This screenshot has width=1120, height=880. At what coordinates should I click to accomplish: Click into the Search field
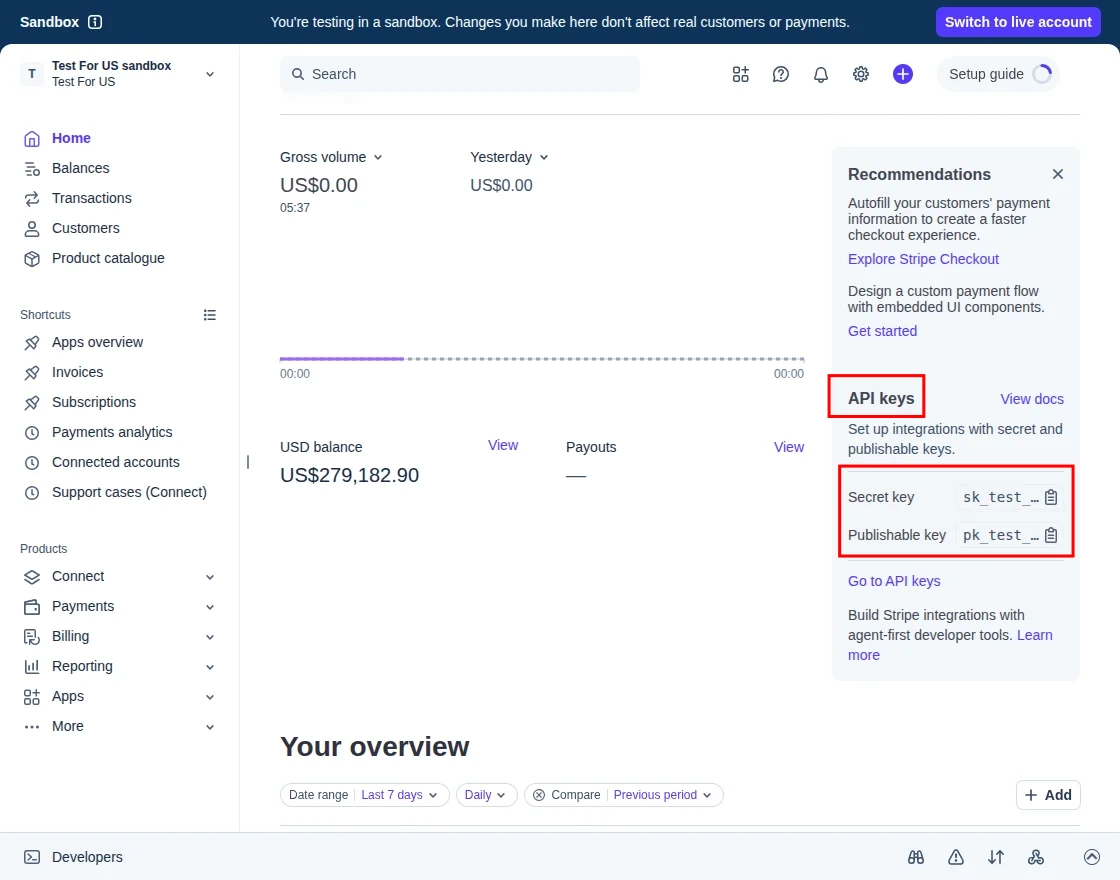click(460, 74)
